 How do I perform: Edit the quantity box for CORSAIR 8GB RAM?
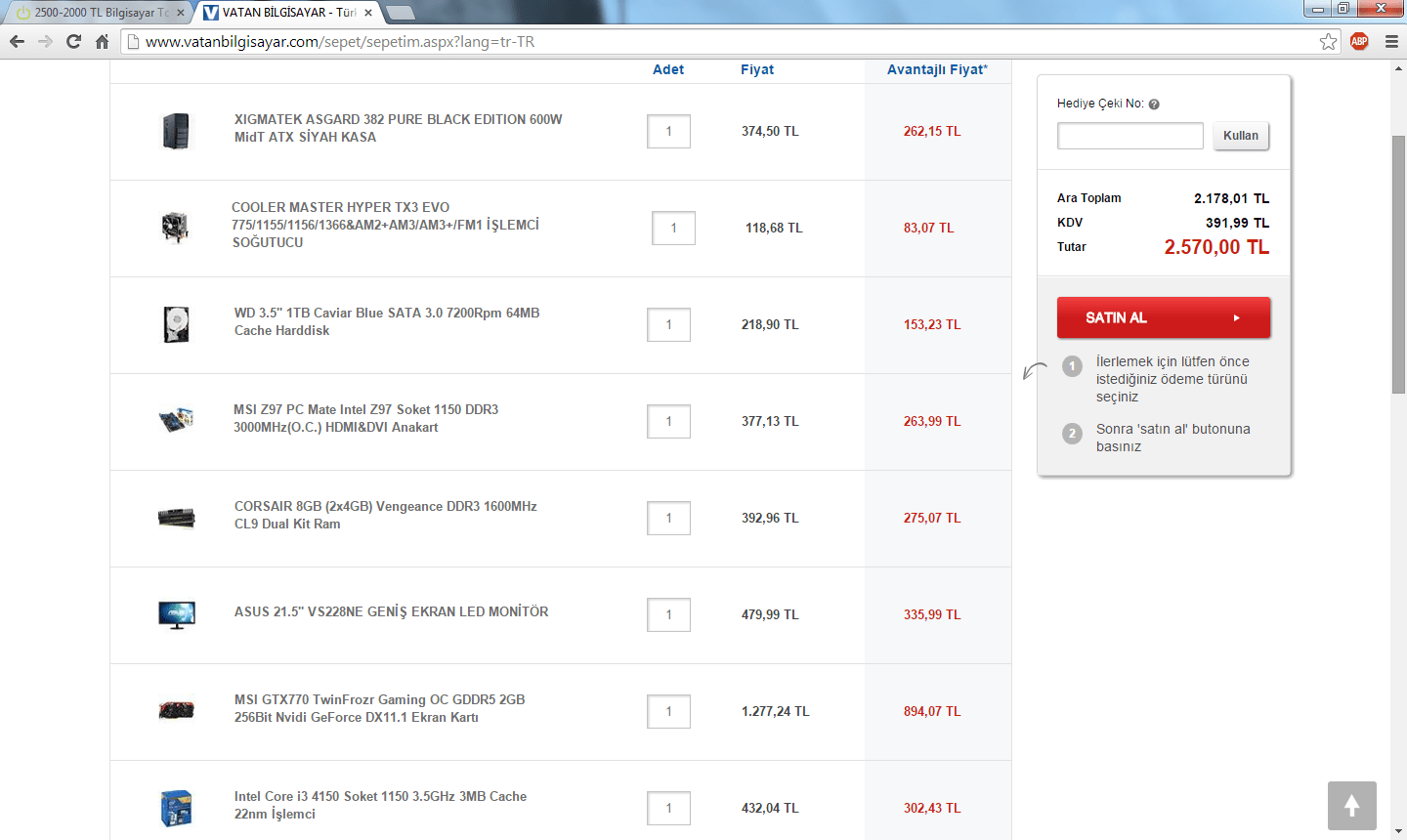(669, 518)
